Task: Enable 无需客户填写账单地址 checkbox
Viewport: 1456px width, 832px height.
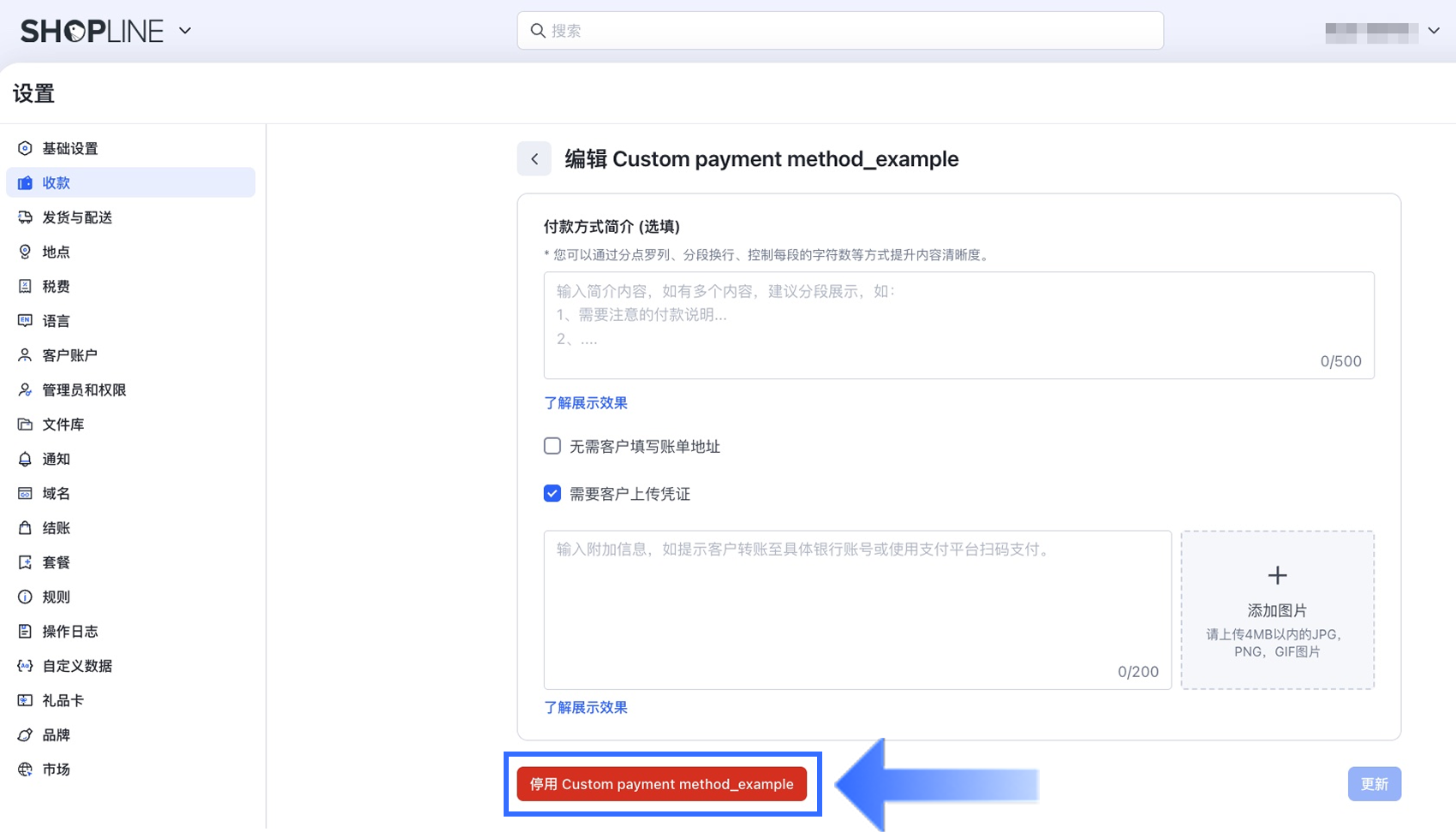Action: (x=552, y=446)
